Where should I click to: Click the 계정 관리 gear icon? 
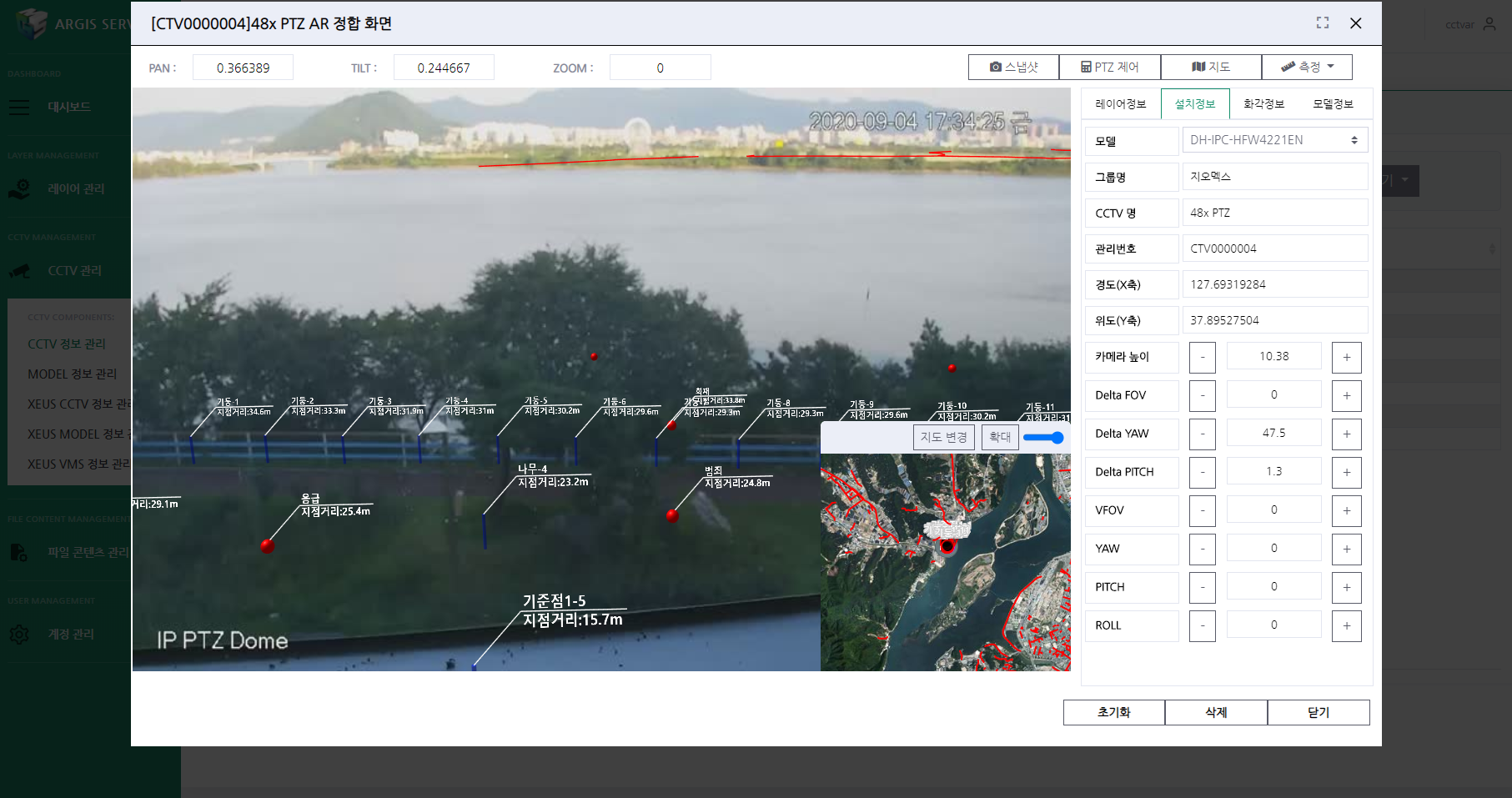[19, 635]
